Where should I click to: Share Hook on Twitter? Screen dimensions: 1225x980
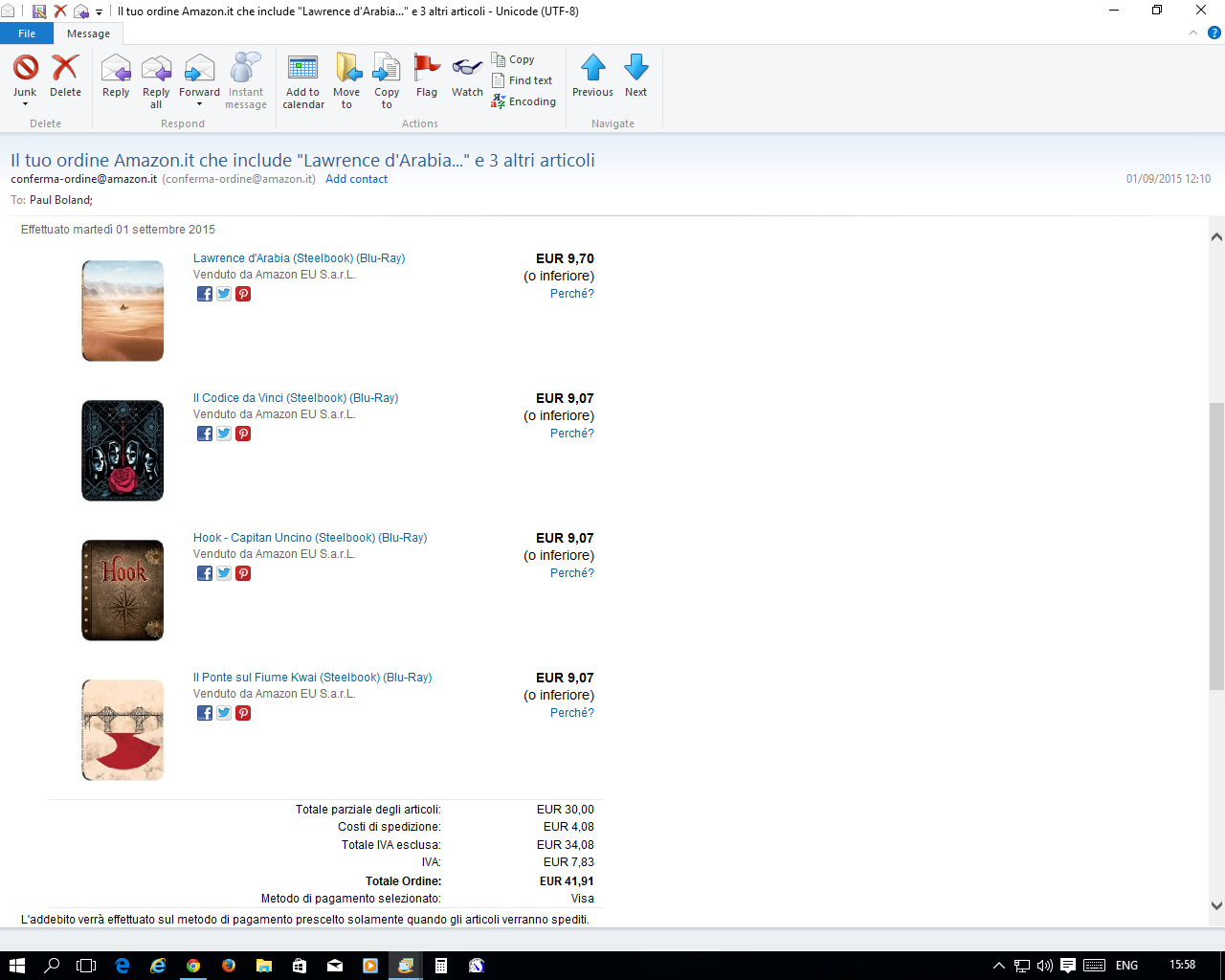224,573
